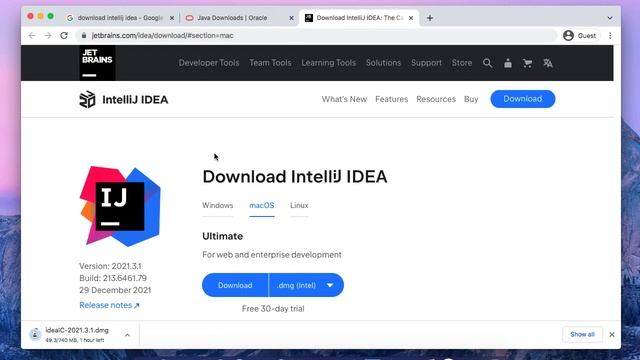Open the Support menu

(x=426, y=63)
